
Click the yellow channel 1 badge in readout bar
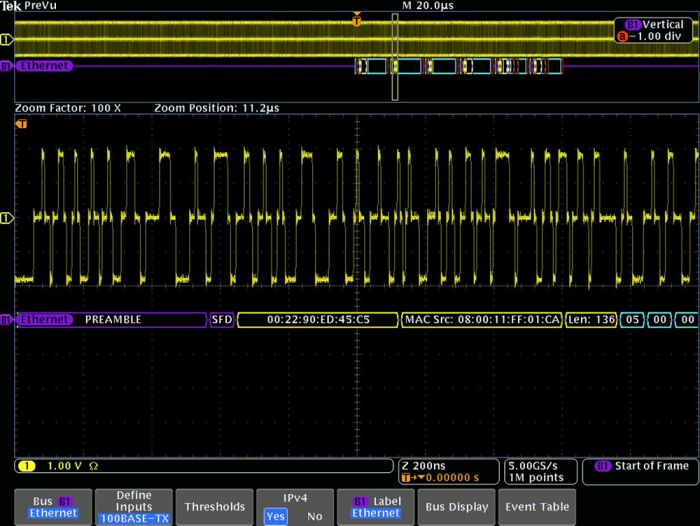24,466
